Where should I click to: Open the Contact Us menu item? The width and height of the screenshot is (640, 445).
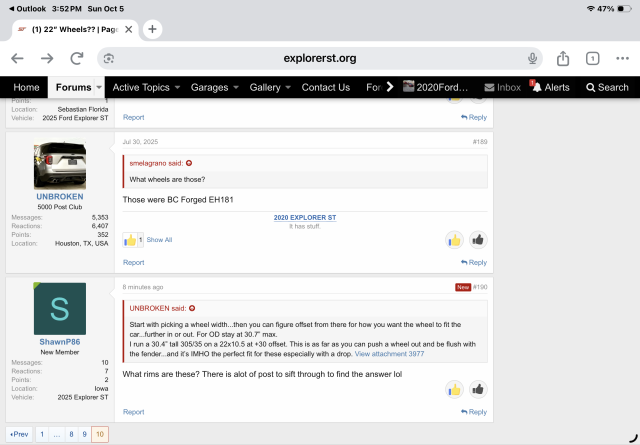point(325,87)
